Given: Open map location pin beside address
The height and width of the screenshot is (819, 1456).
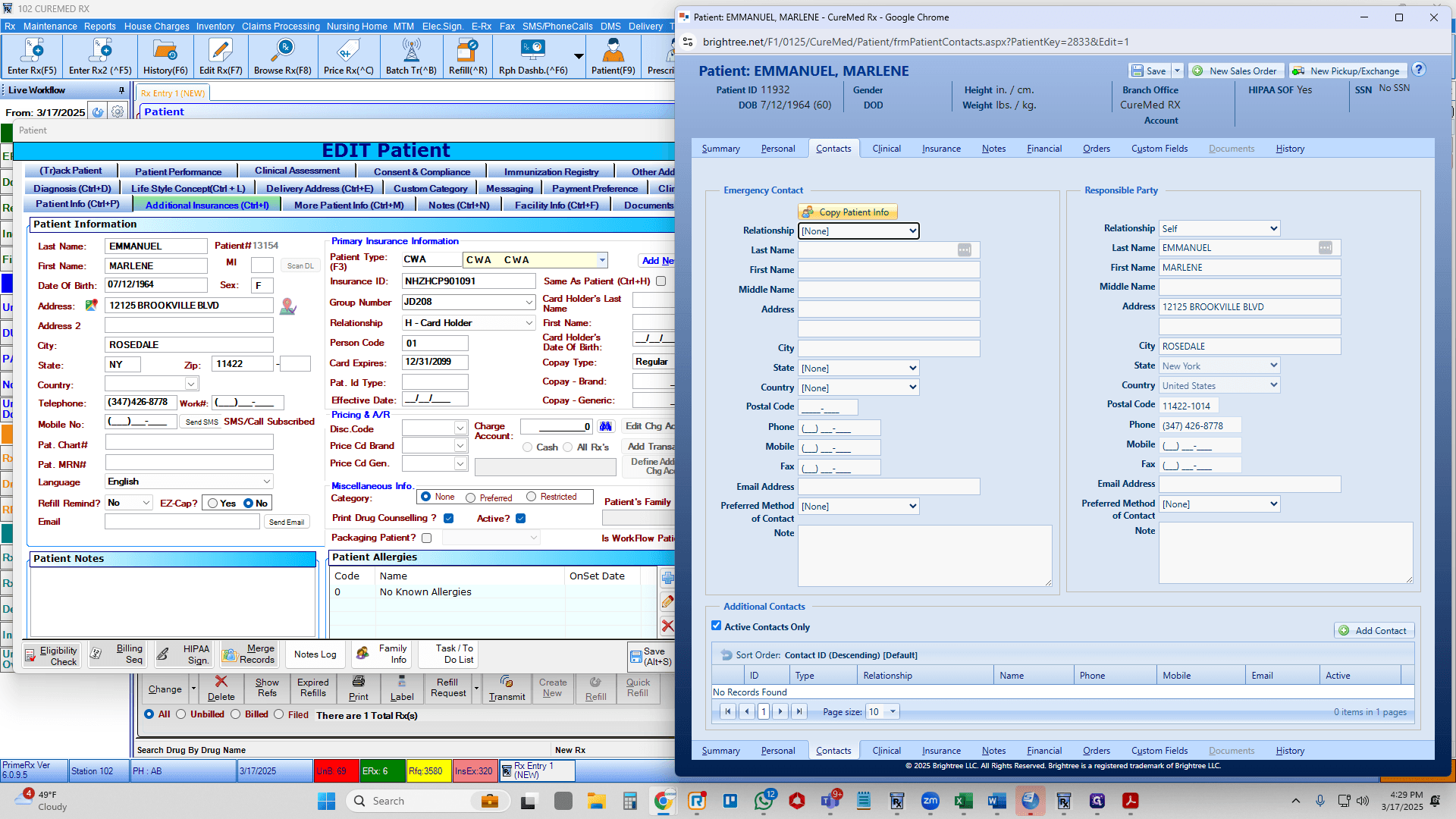Looking at the screenshot, I should pos(287,306).
